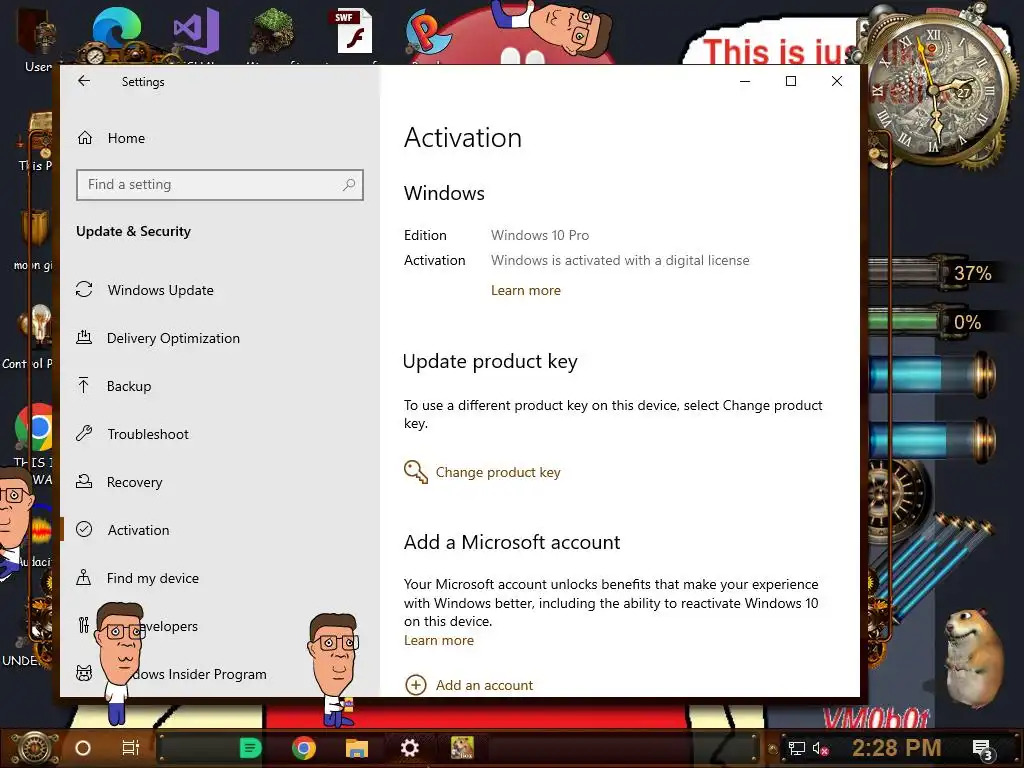The height and width of the screenshot is (768, 1024).
Task: Open Find my device settings
Action: click(x=153, y=578)
